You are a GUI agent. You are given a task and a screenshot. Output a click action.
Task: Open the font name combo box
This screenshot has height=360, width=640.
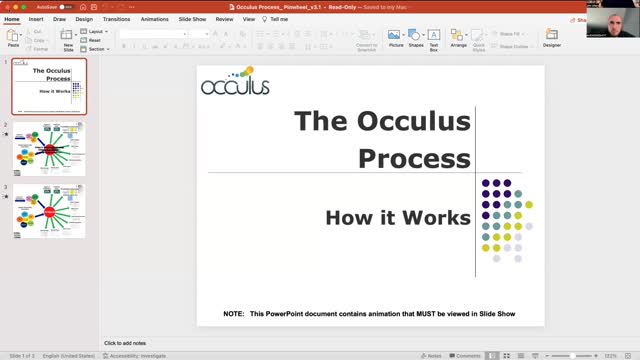coord(153,34)
